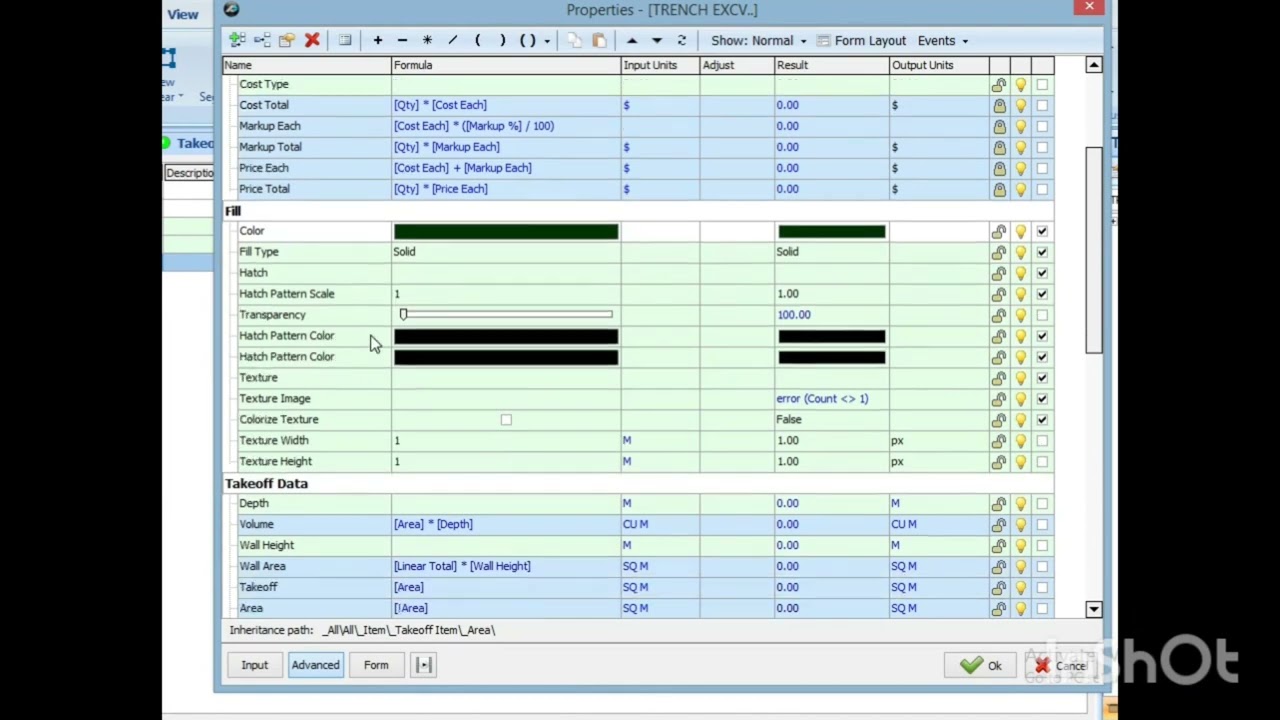Open the Show: Normal dropdown
1280x720 pixels.
[759, 41]
